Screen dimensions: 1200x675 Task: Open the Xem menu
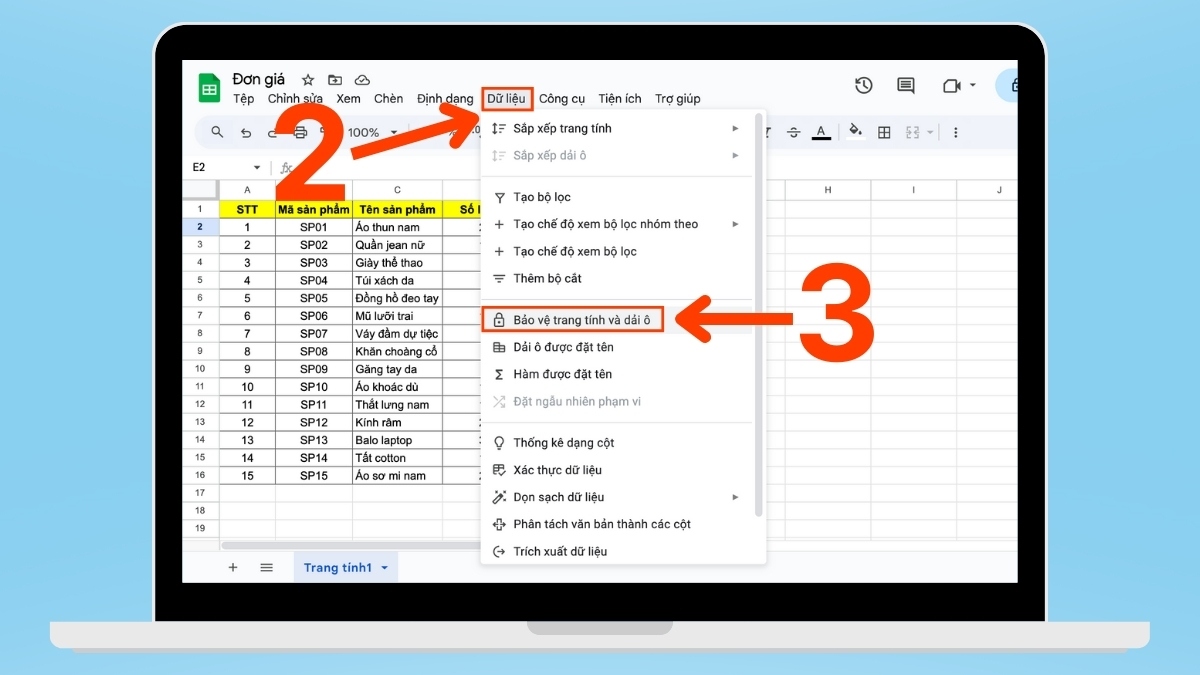(x=348, y=99)
